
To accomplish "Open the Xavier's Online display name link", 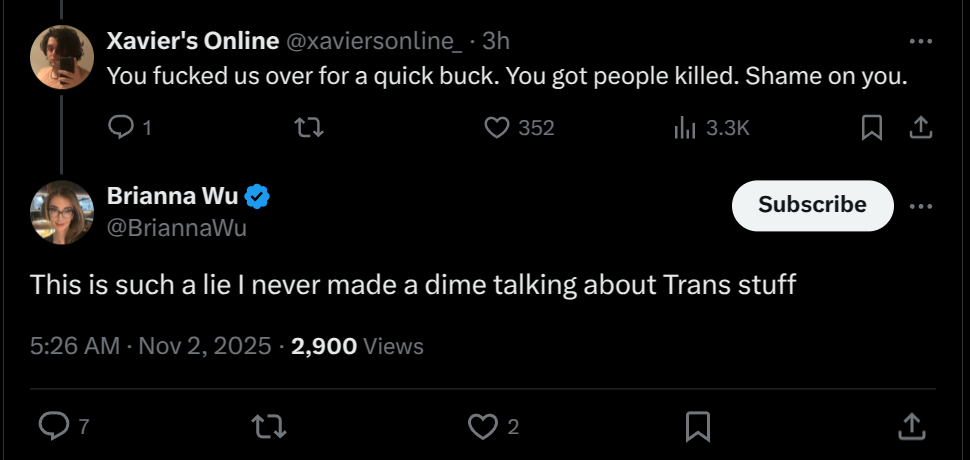I will click(192, 41).
